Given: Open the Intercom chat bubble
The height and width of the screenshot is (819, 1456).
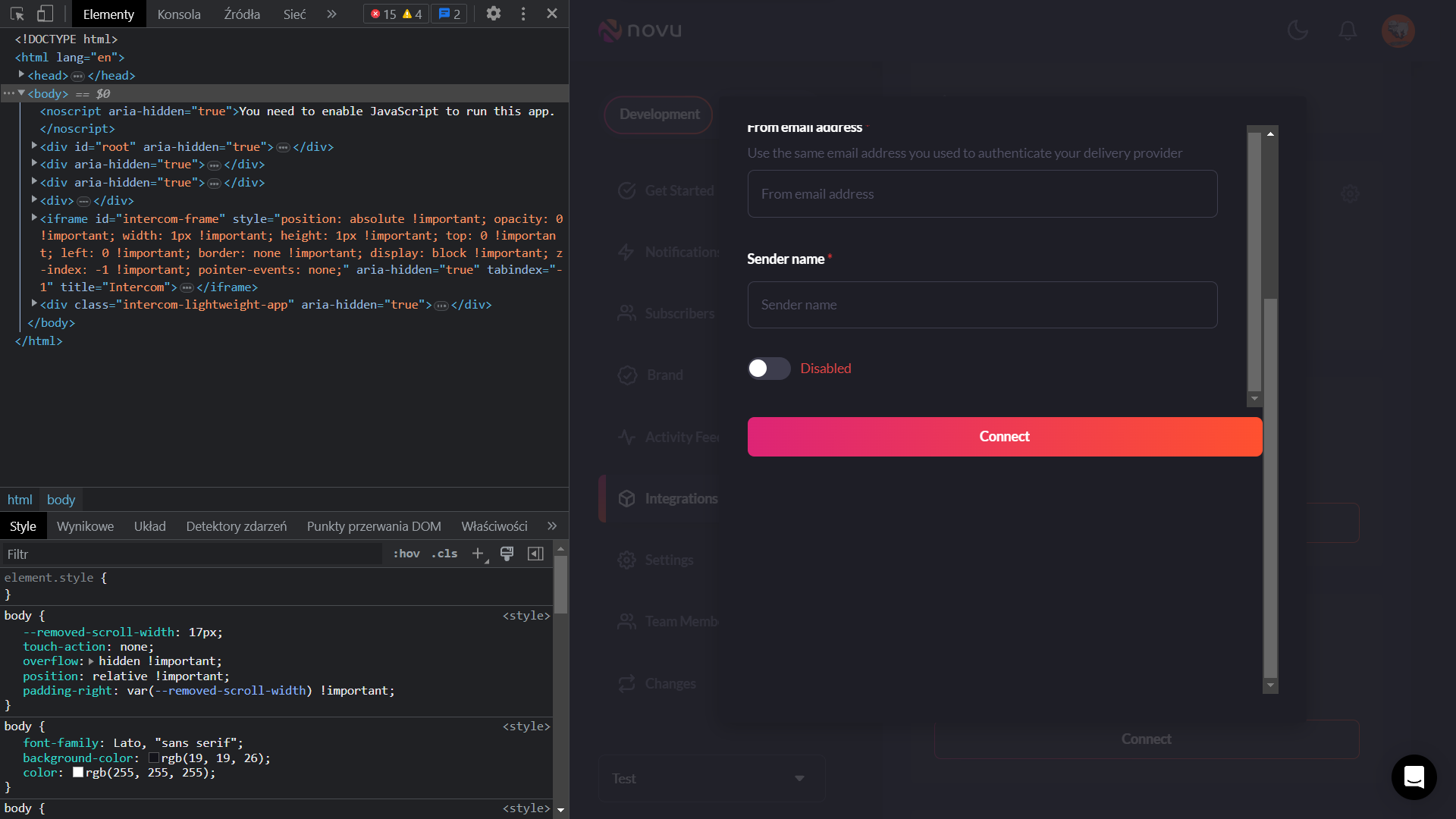Looking at the screenshot, I should coord(1414,777).
